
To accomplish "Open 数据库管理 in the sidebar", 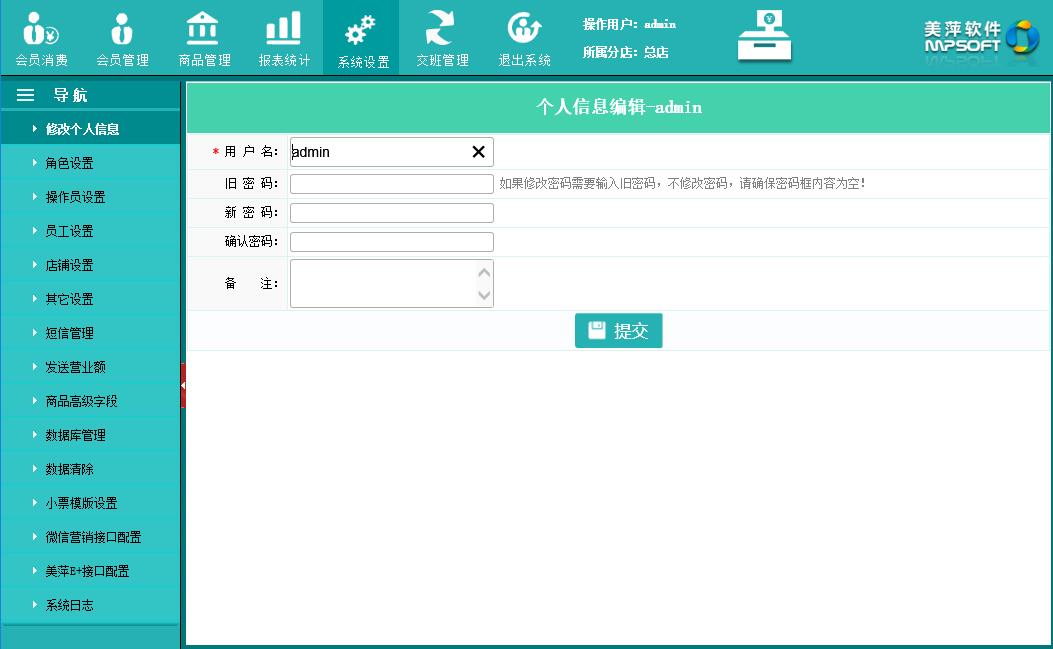I will pyautogui.click(x=75, y=435).
